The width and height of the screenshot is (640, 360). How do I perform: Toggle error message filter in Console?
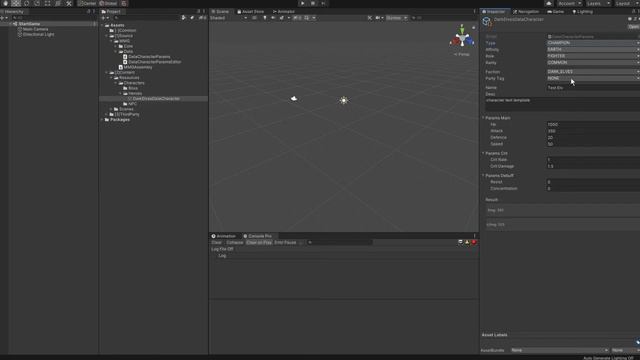coord(474,242)
